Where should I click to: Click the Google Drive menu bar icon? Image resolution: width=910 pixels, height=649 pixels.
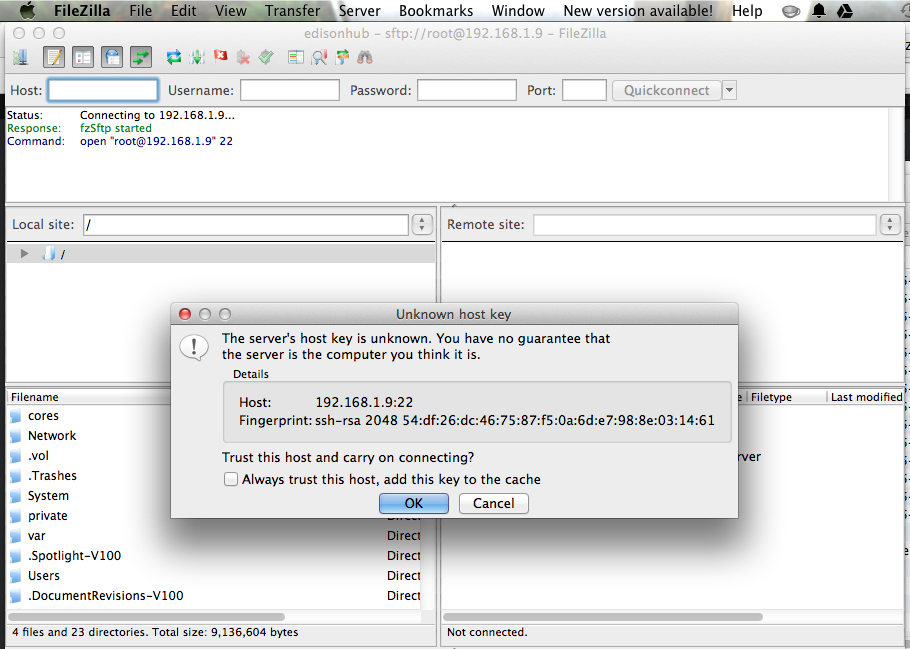coord(844,10)
